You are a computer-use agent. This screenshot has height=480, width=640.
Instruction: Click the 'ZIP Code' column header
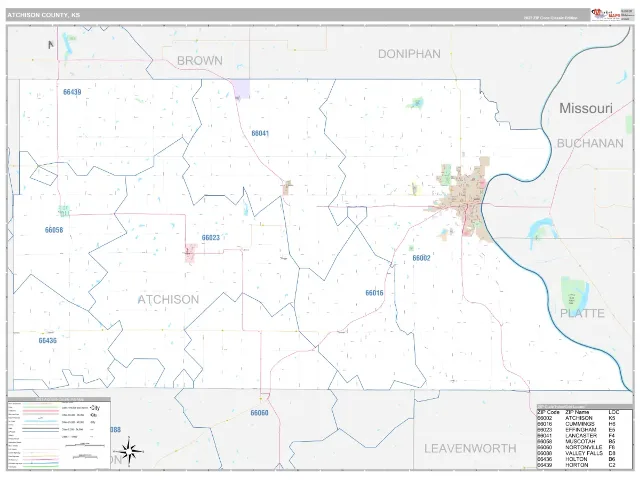coord(548,412)
